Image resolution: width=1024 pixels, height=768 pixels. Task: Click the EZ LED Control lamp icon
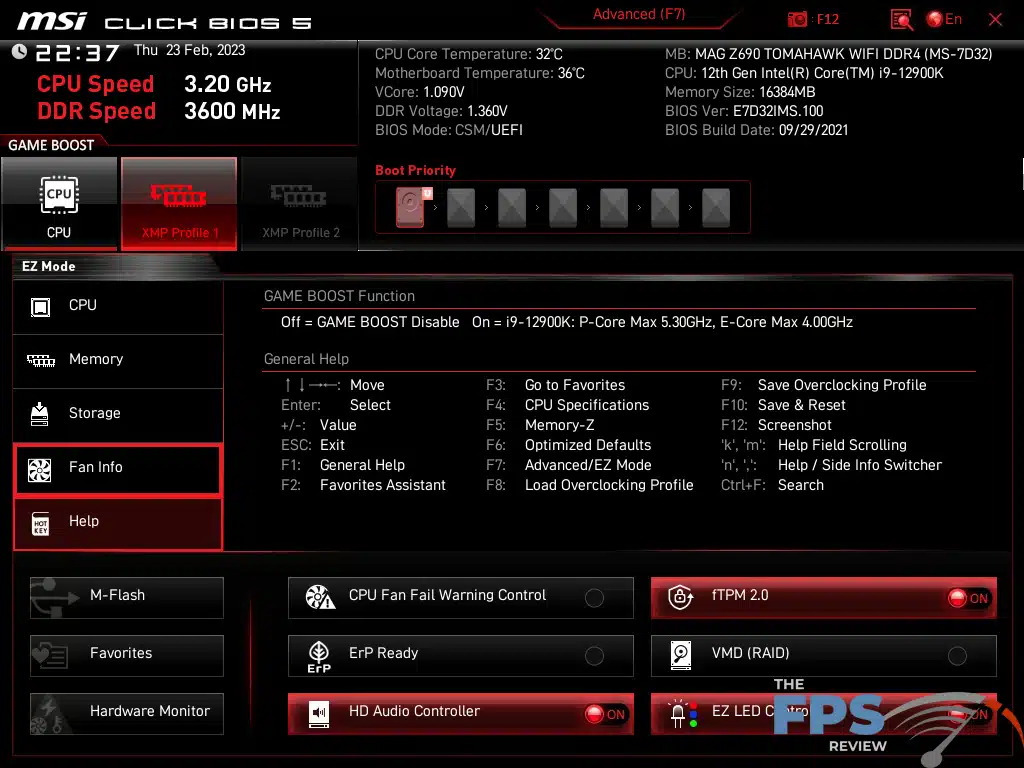point(683,714)
